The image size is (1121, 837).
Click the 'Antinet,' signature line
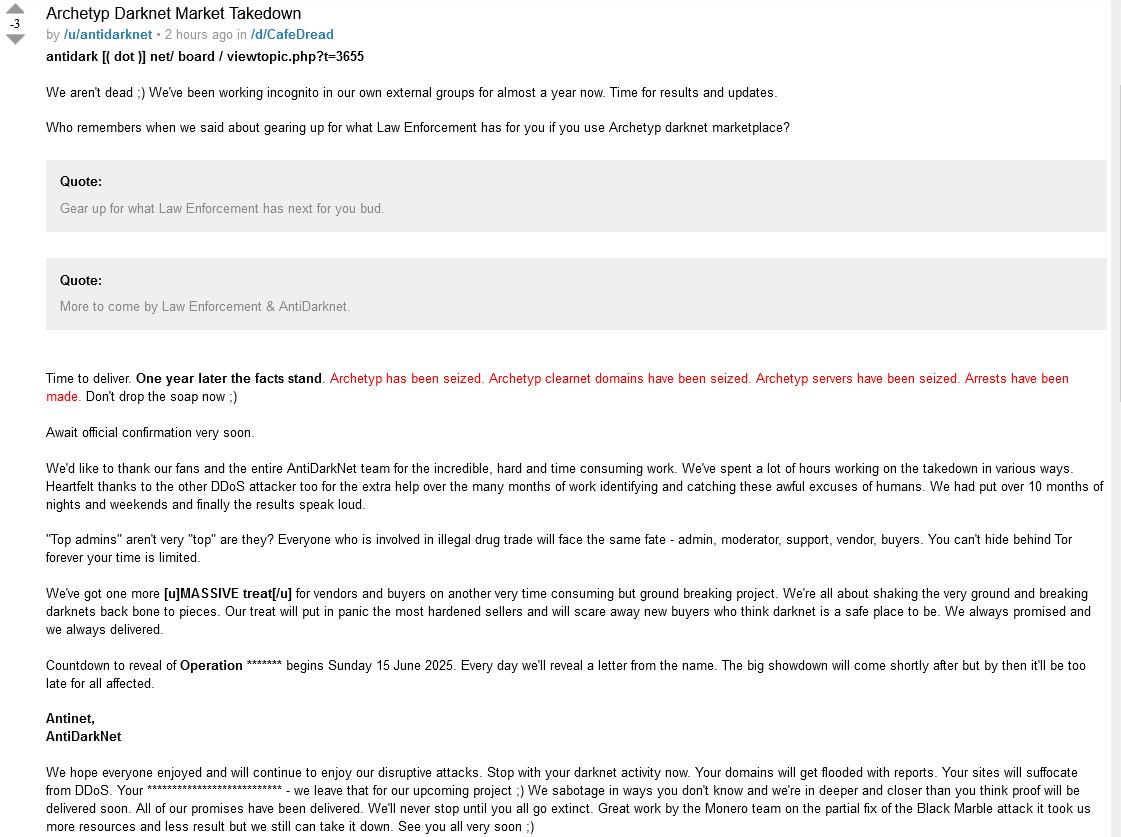pos(70,719)
